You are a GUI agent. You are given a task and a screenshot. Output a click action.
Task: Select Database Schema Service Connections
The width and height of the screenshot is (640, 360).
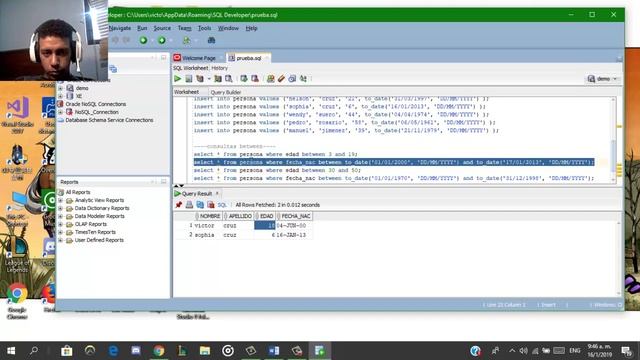(109, 120)
